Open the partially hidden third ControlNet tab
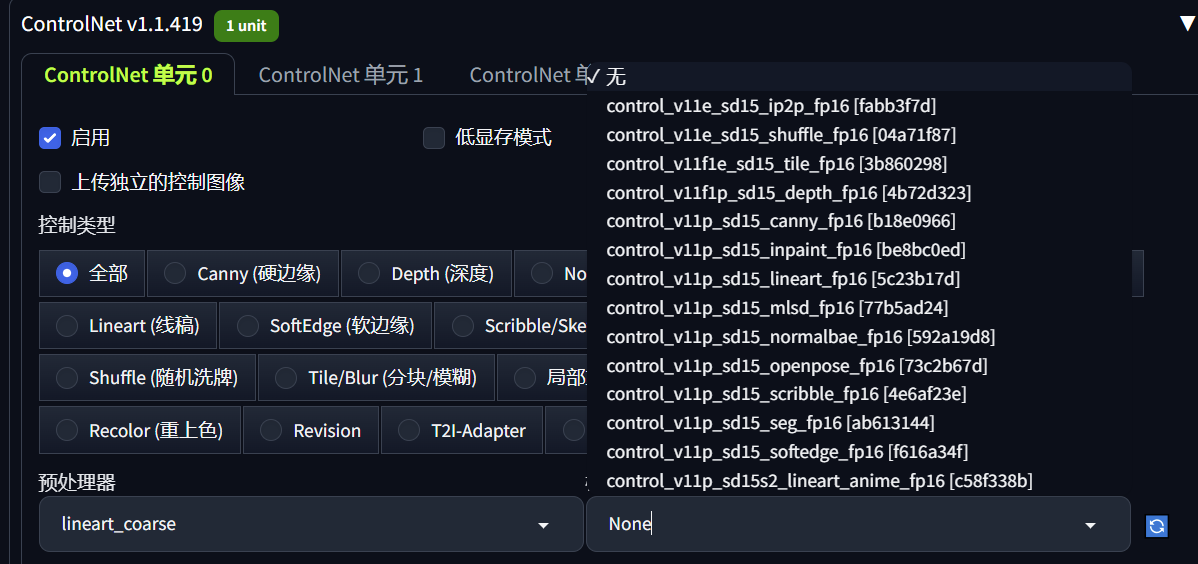 click(x=527, y=75)
